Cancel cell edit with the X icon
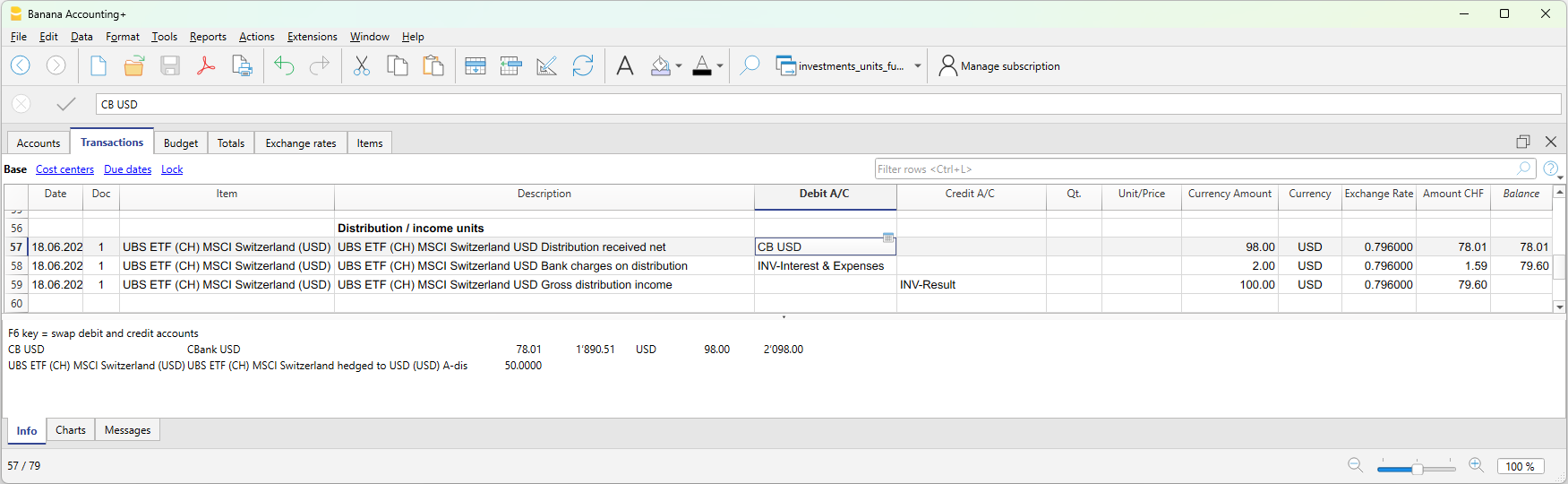The height and width of the screenshot is (484, 1568). pos(21,104)
